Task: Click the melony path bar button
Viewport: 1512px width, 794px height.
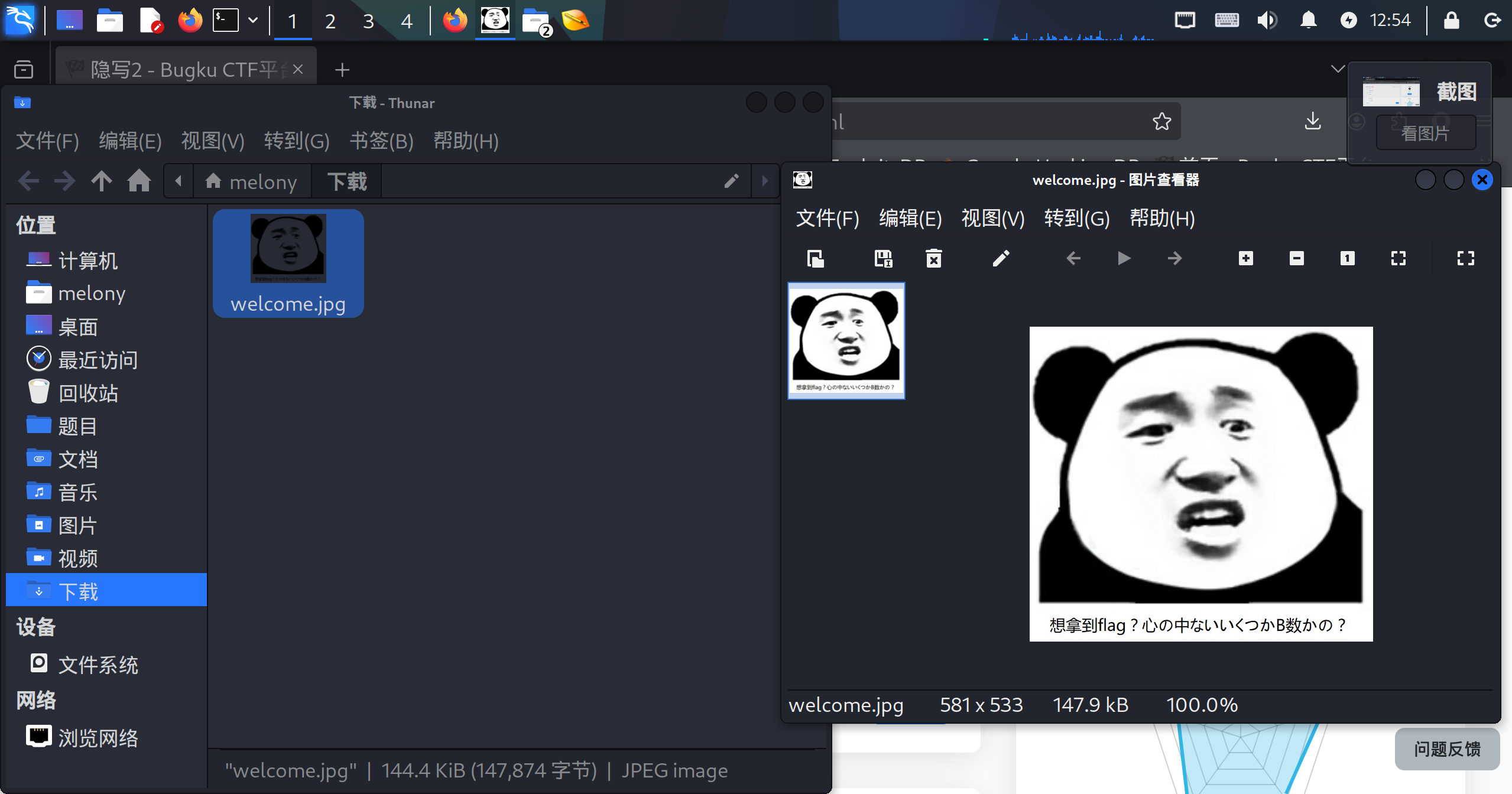Action: click(252, 181)
